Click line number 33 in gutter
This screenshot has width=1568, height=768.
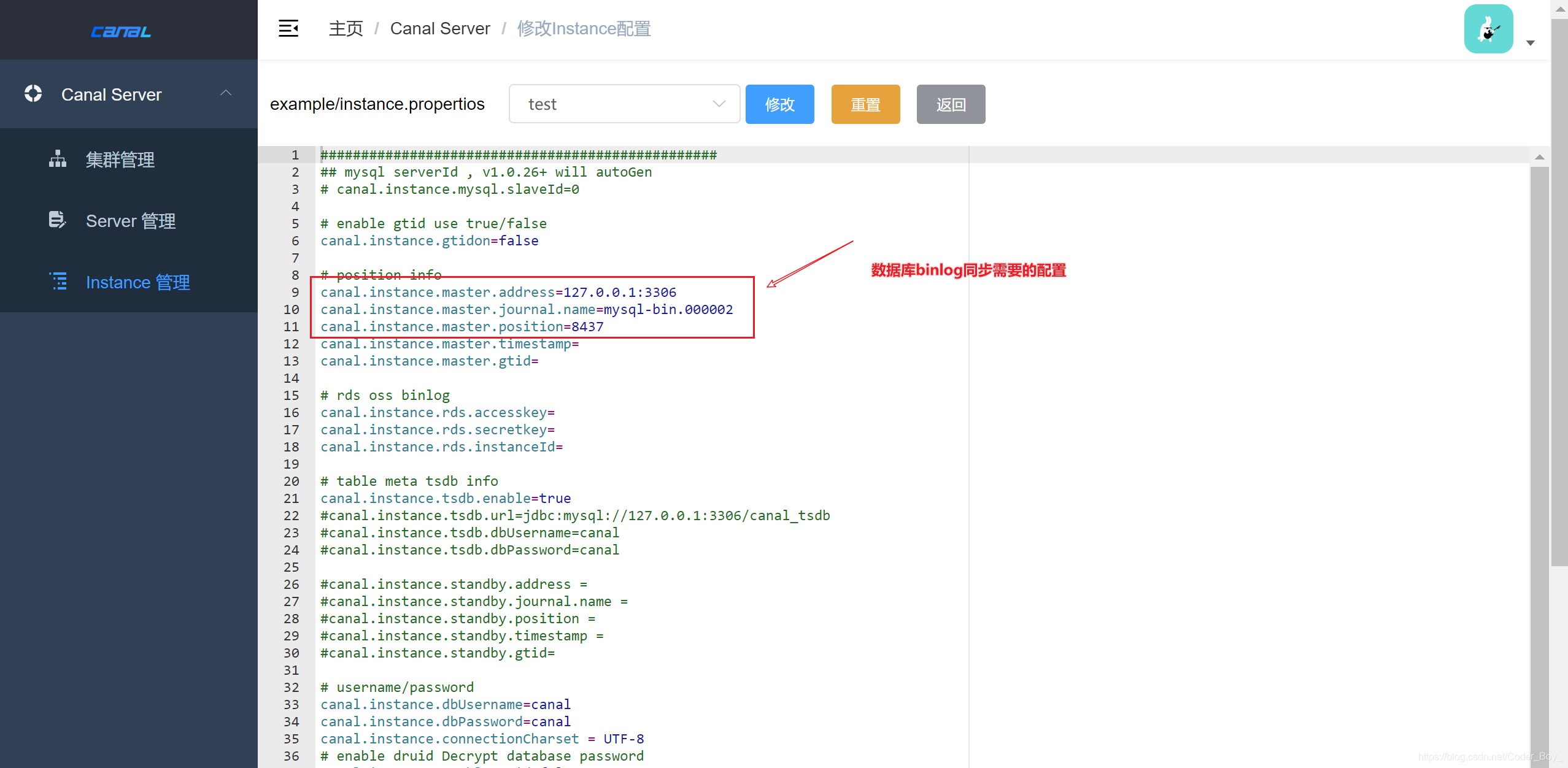292,704
